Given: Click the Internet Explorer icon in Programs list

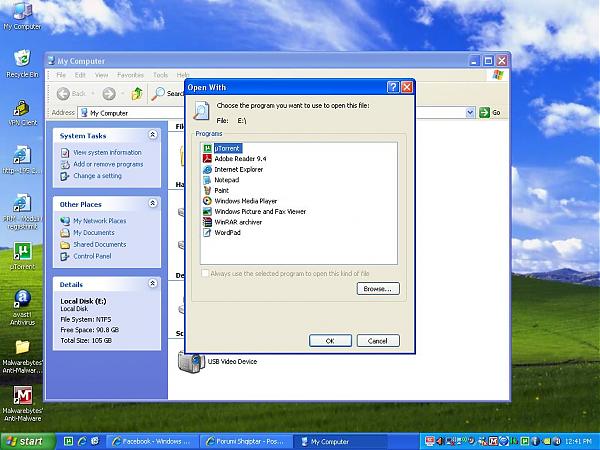Looking at the screenshot, I should [x=207, y=169].
